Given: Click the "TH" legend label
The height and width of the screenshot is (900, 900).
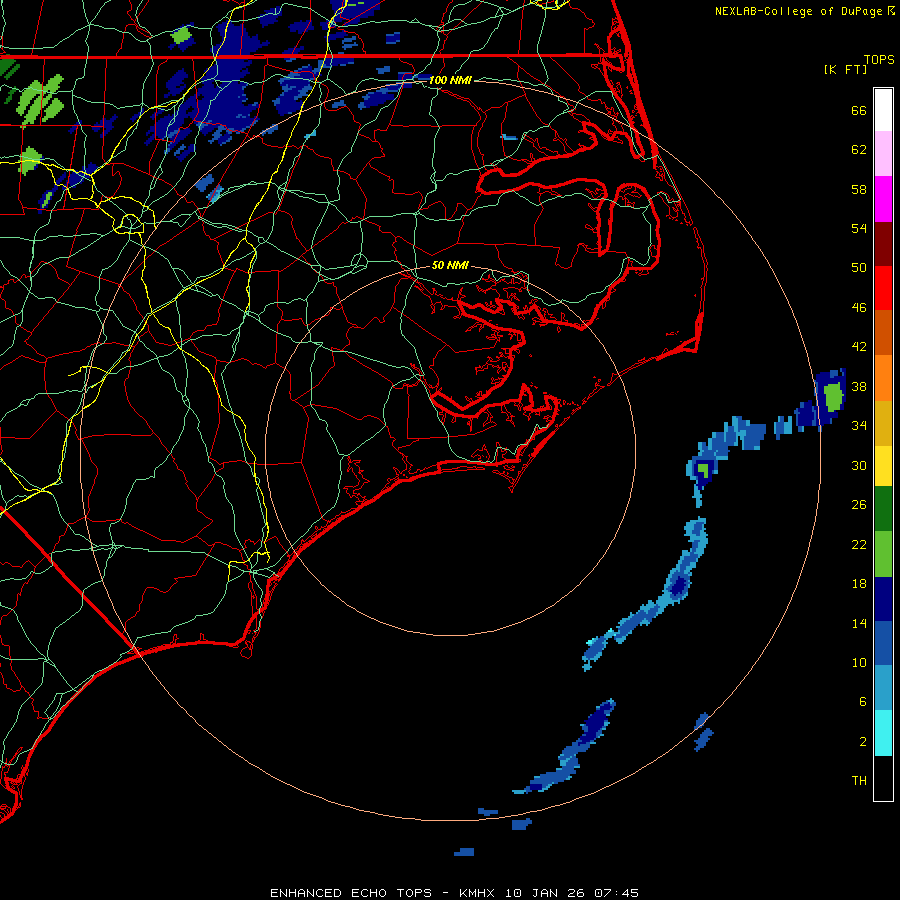Looking at the screenshot, I should (x=859, y=781).
